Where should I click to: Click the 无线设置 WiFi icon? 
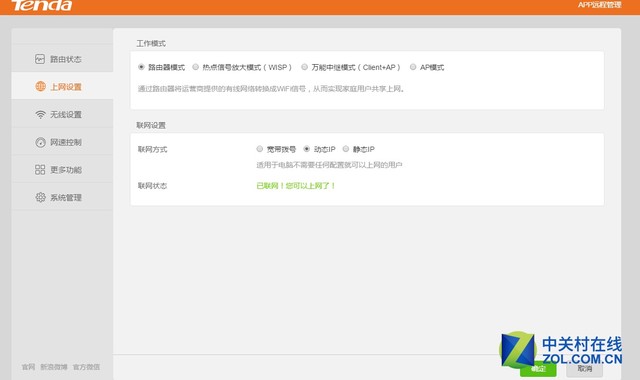[40, 115]
